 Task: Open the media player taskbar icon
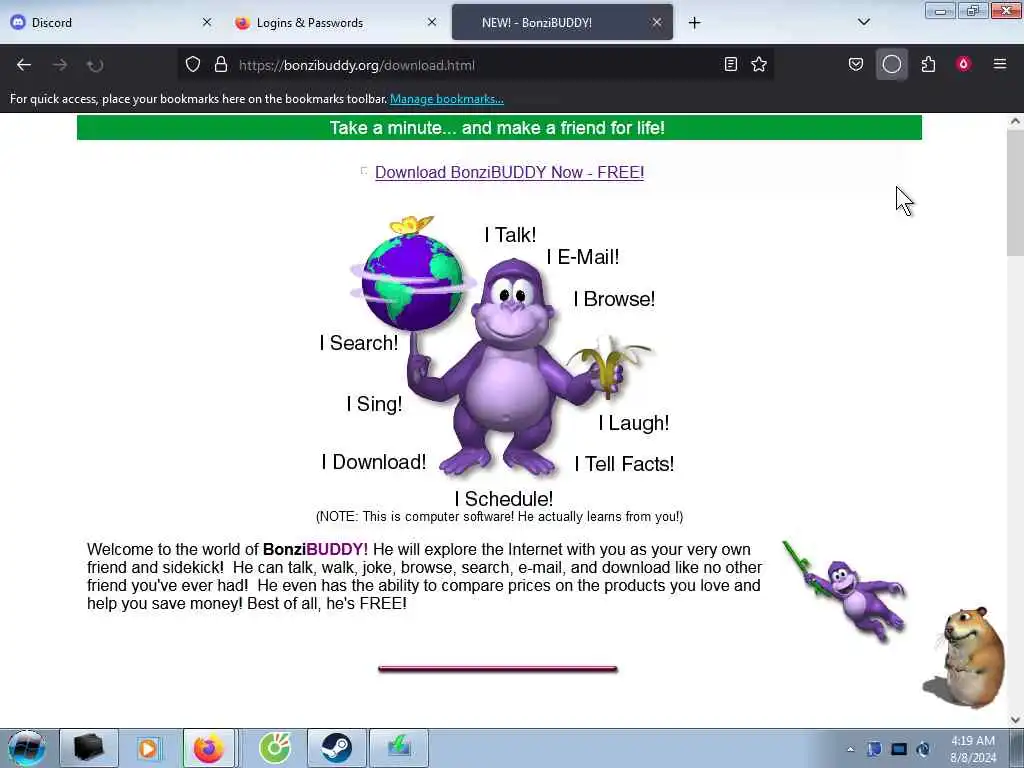[x=148, y=748]
